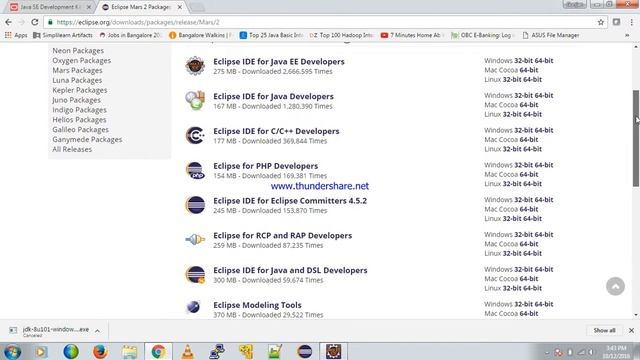Image resolution: width=640 pixels, height=360 pixels.
Task: Expand options for the jdk-8u101 download item
Action: click(x=98, y=331)
